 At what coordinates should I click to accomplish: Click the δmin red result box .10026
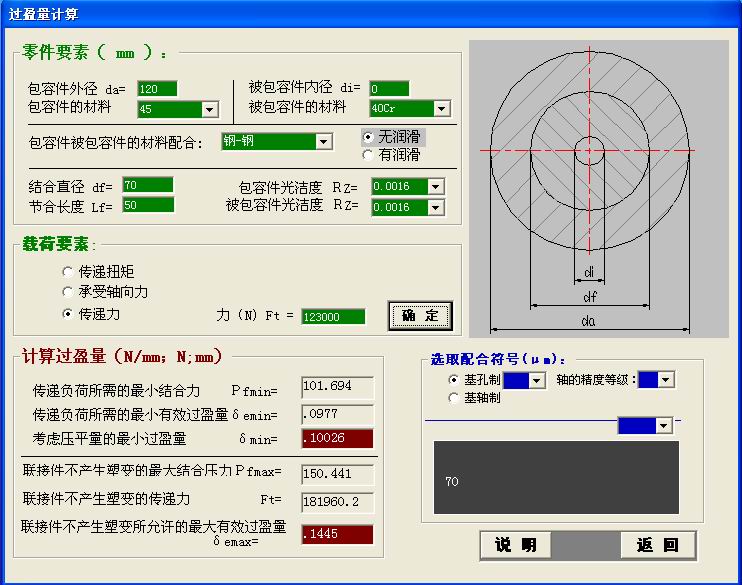[337, 438]
